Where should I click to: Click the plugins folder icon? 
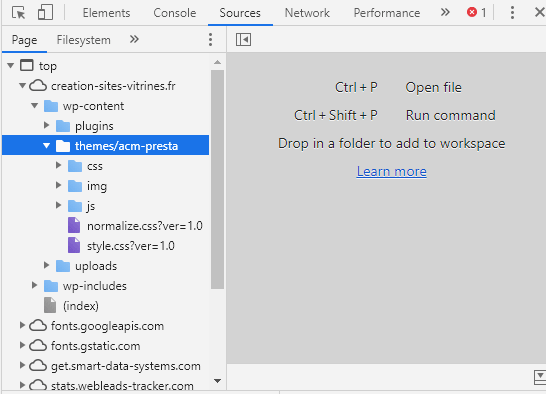pos(63,126)
